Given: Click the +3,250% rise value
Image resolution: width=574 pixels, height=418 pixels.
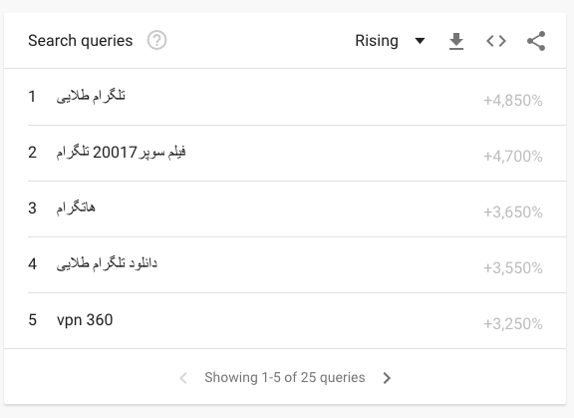Looking at the screenshot, I should coord(513,324).
